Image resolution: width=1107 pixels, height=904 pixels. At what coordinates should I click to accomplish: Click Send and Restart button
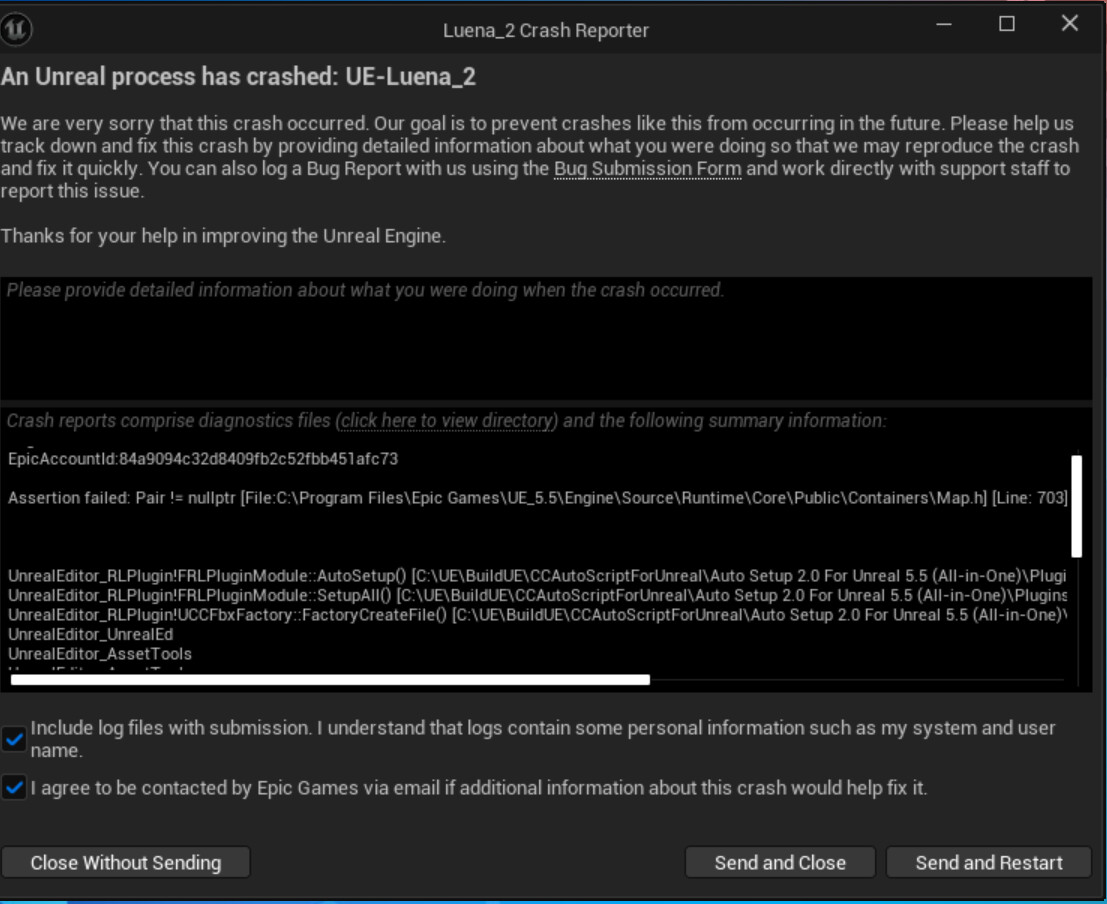(x=989, y=862)
